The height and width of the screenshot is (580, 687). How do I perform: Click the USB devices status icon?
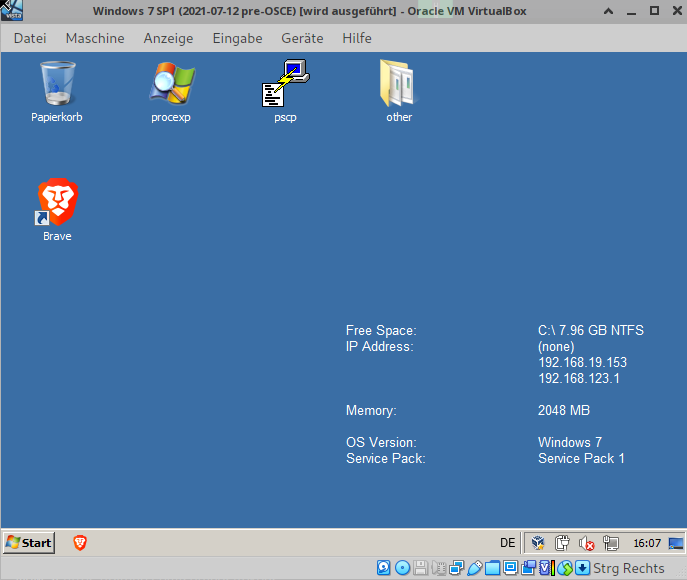[475, 568]
